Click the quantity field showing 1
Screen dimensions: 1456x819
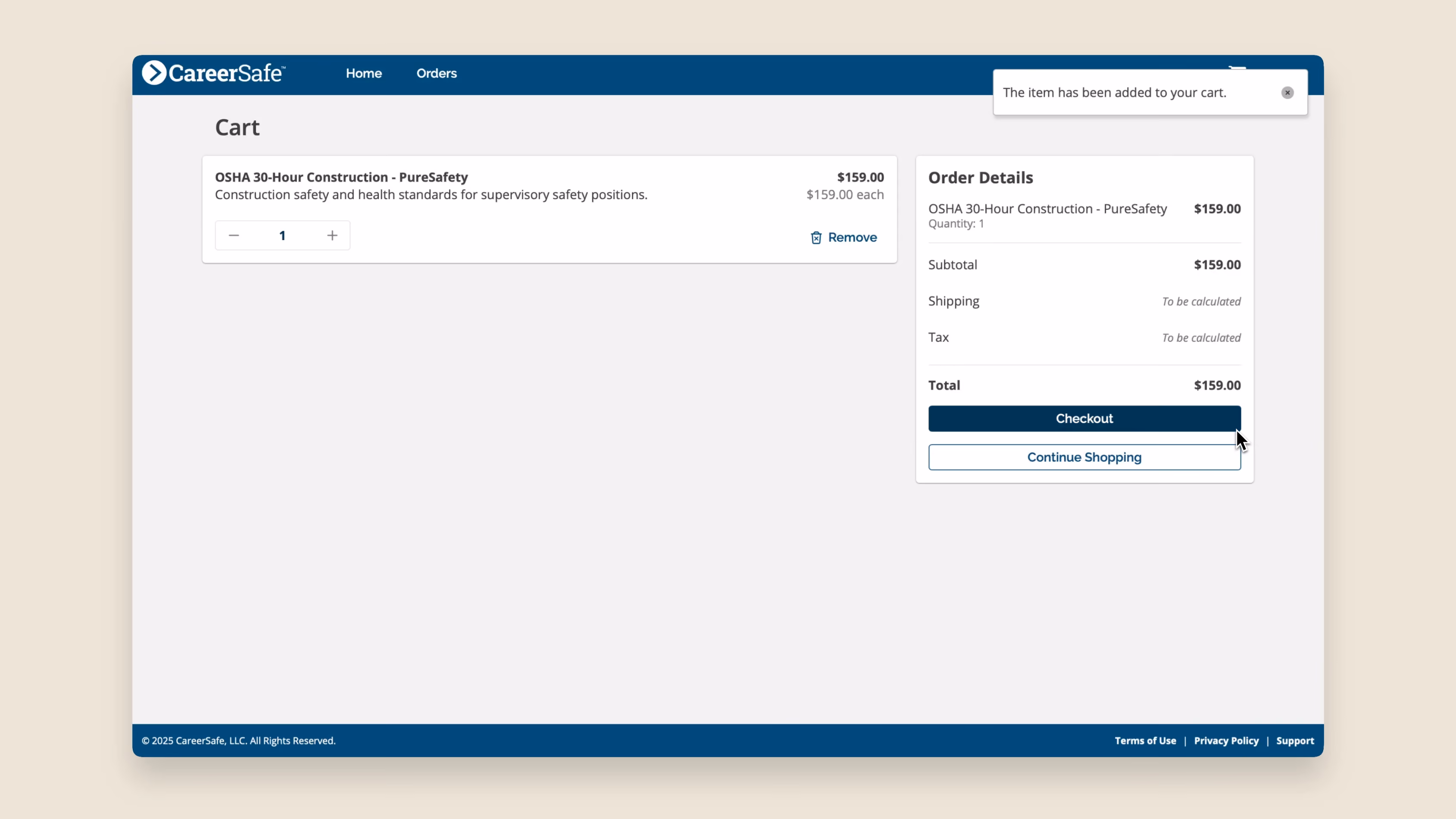282,236
